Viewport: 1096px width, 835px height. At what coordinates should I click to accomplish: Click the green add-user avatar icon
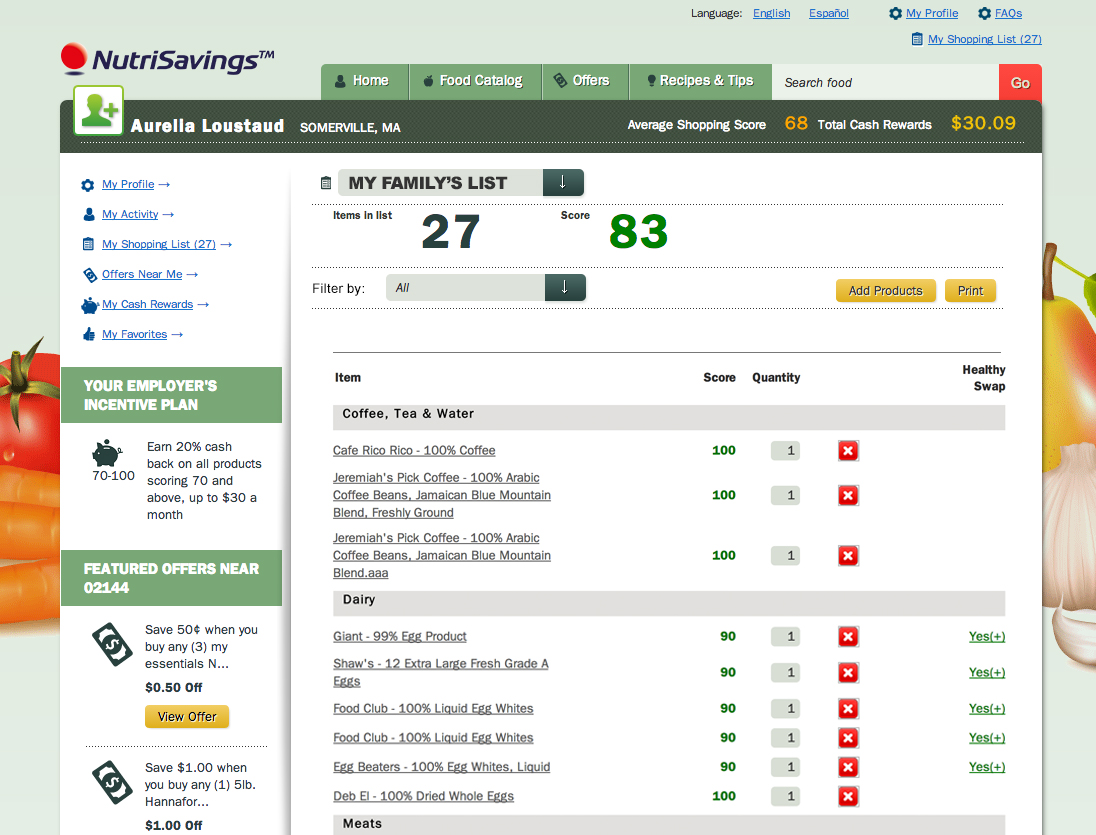tap(99, 110)
